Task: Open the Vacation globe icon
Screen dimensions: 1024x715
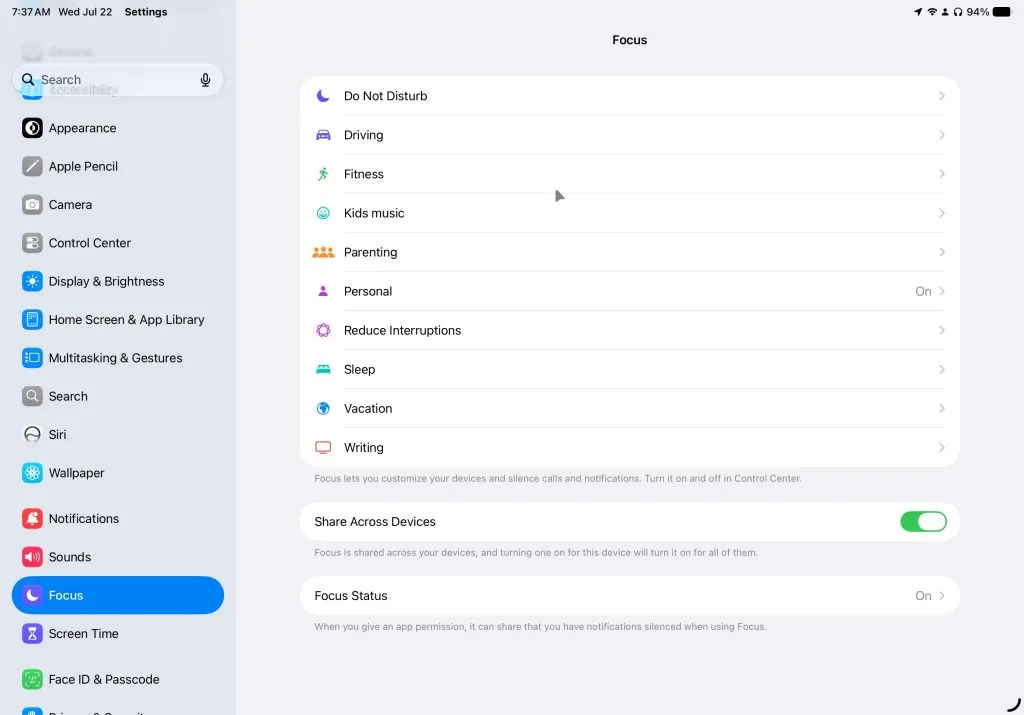Action: 323,409
